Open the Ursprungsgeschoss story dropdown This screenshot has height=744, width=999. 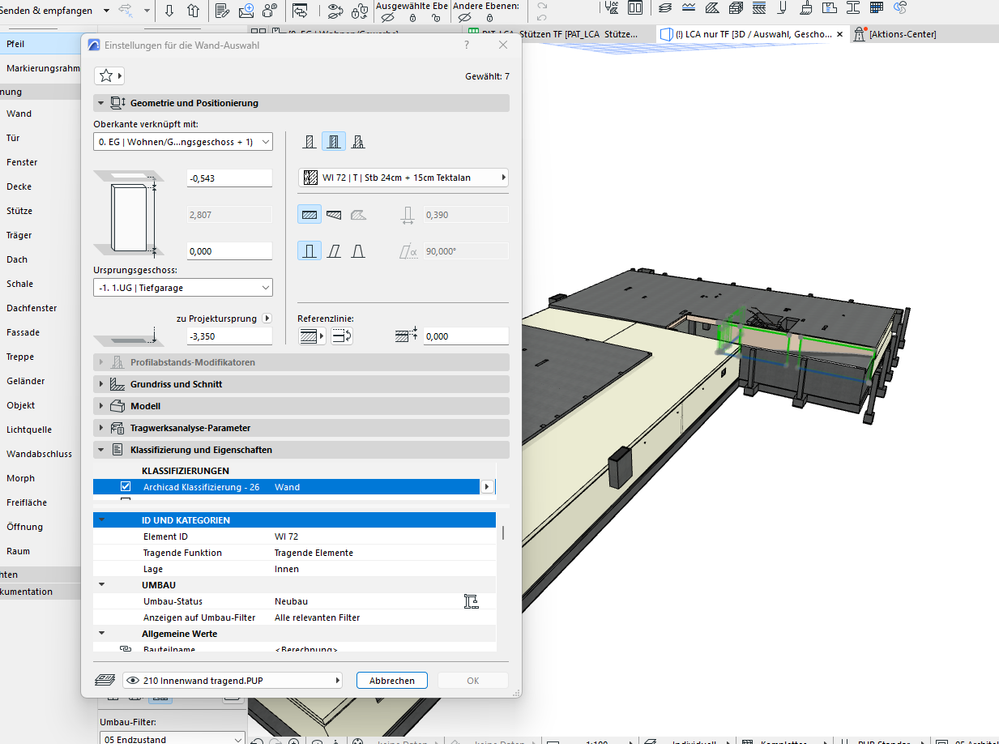pos(182,288)
